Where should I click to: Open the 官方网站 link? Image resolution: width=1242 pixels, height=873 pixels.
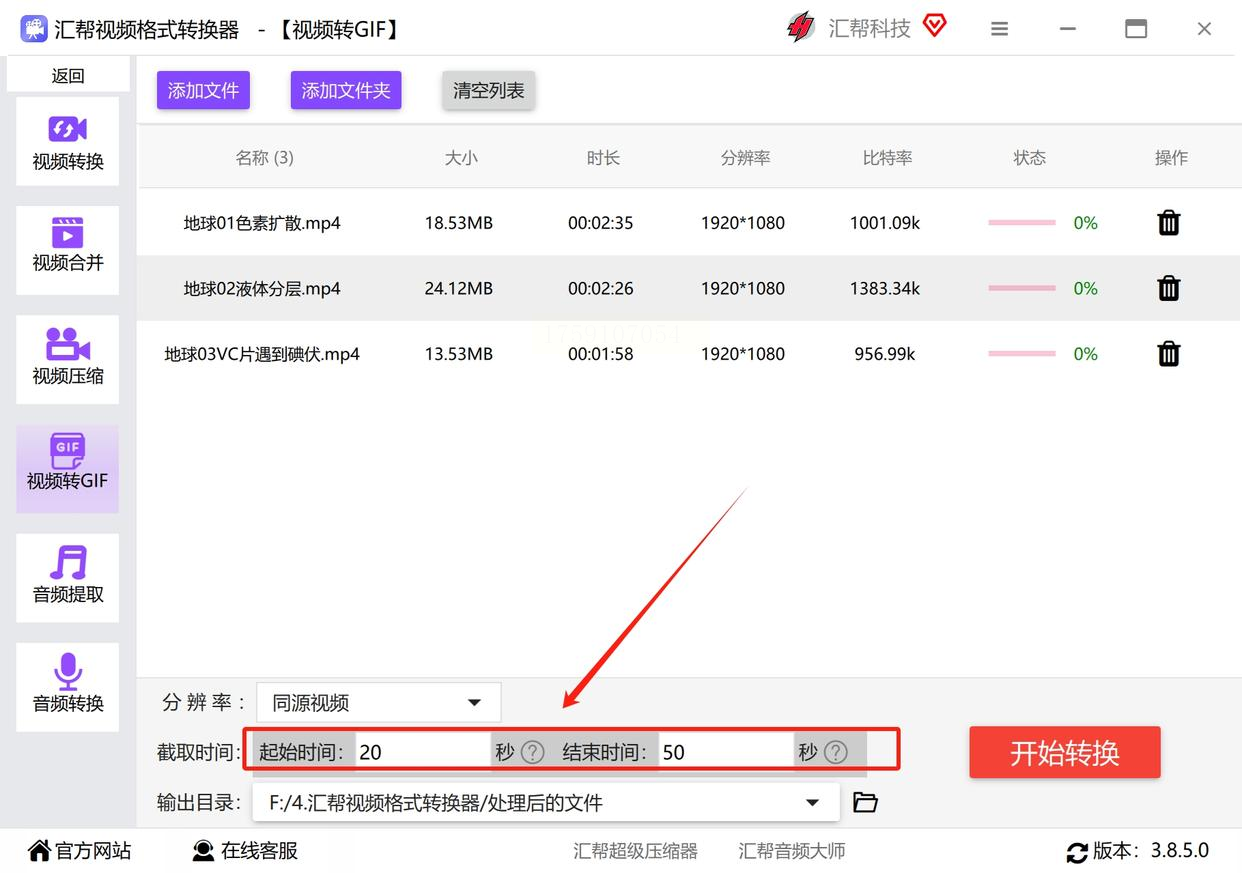80,851
